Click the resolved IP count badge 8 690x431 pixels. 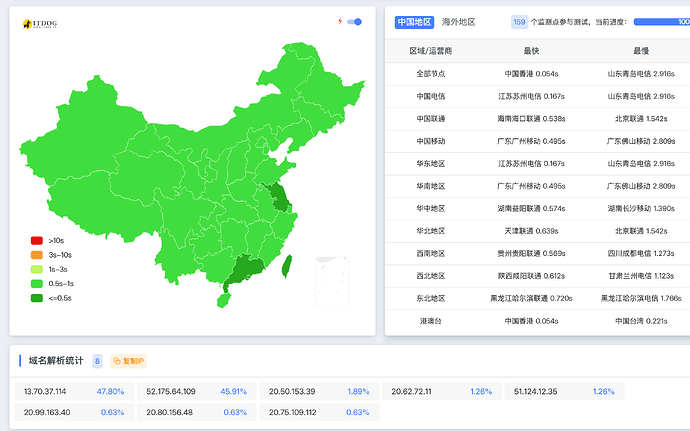click(x=97, y=360)
